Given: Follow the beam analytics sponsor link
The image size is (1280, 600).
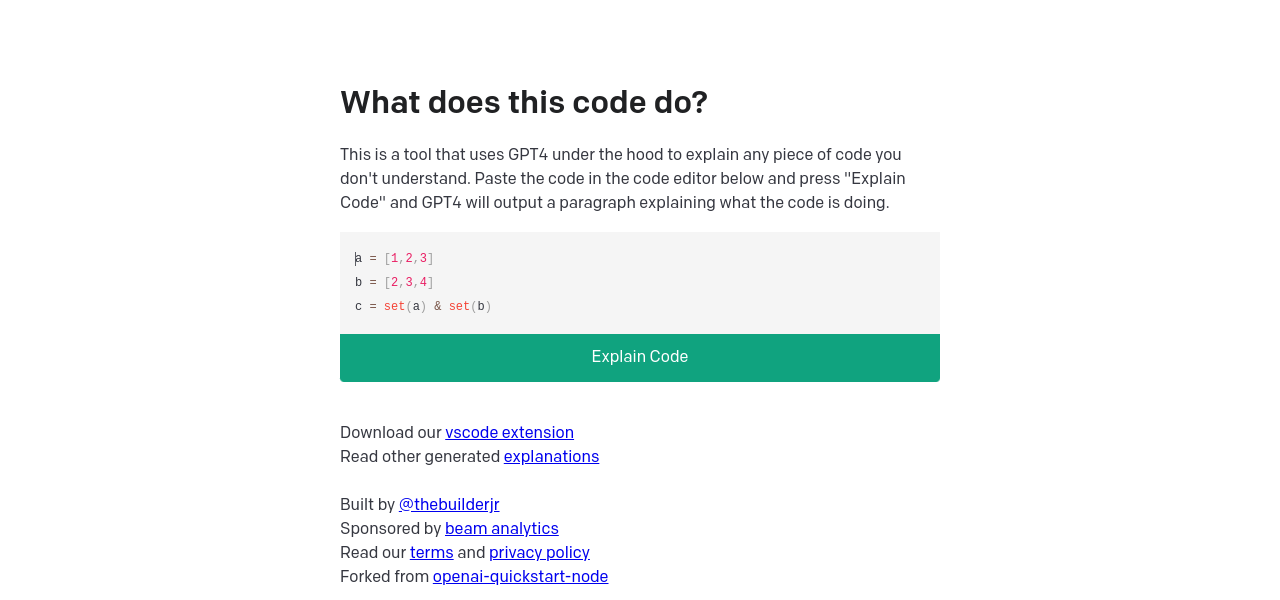Looking at the screenshot, I should point(501,529).
